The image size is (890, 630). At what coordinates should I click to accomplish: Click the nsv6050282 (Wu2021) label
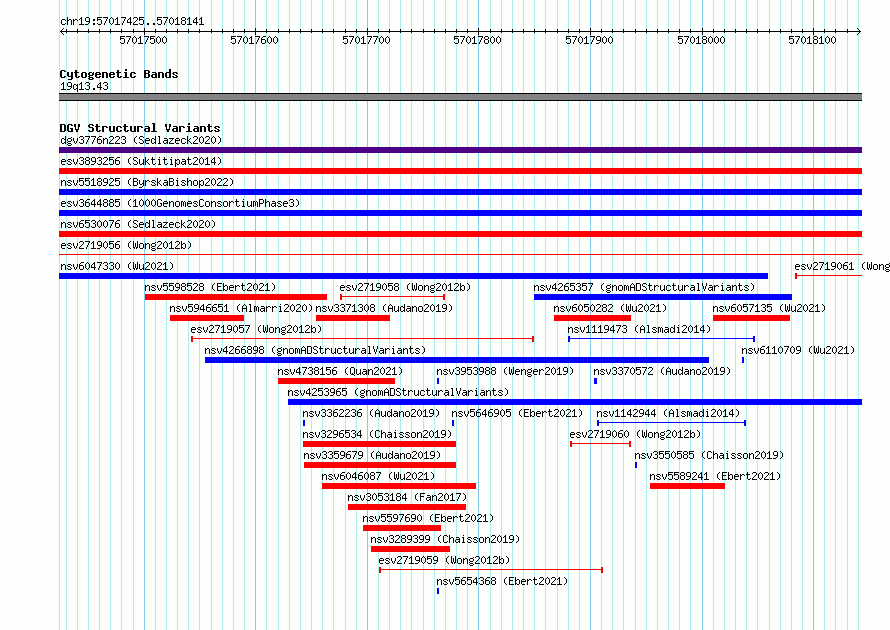coord(610,308)
